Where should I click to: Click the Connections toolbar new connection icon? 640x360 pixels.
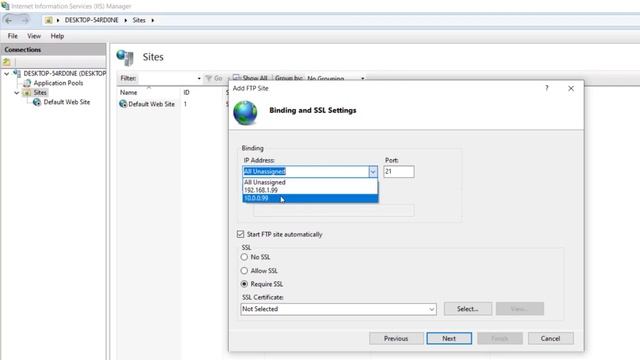[7, 62]
